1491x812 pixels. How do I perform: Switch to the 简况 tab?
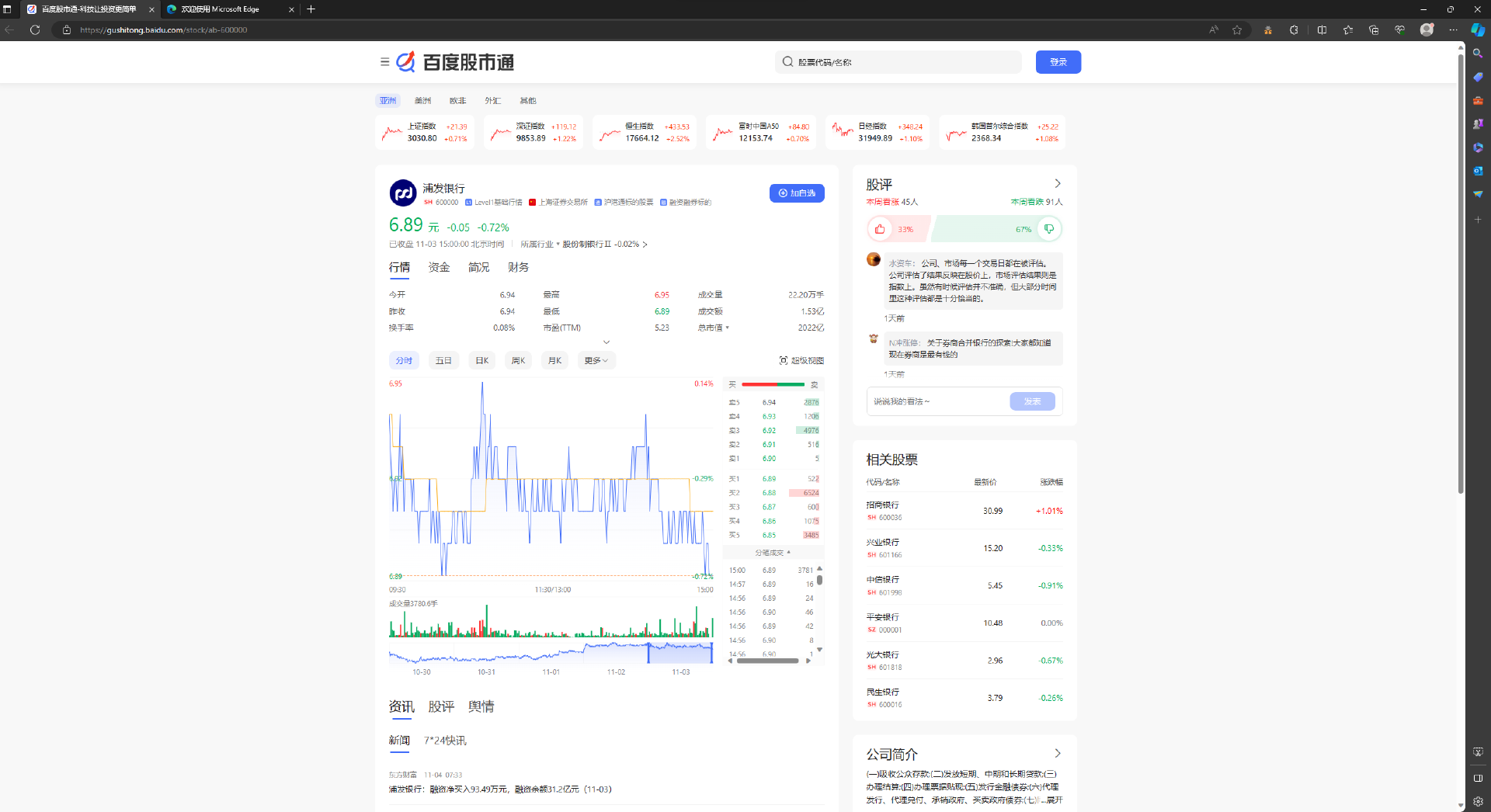tap(478, 267)
